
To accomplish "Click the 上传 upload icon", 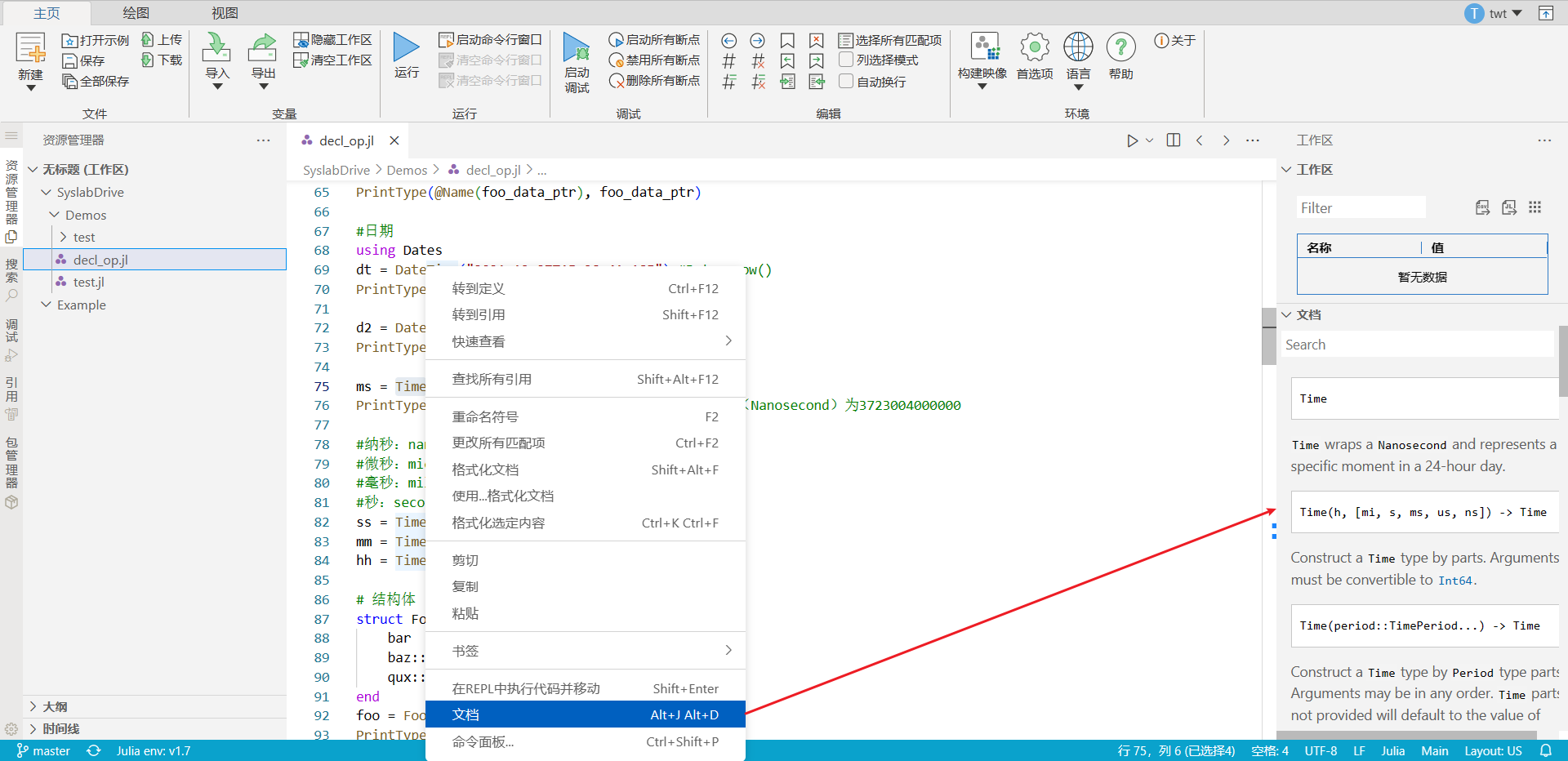I will (x=148, y=39).
